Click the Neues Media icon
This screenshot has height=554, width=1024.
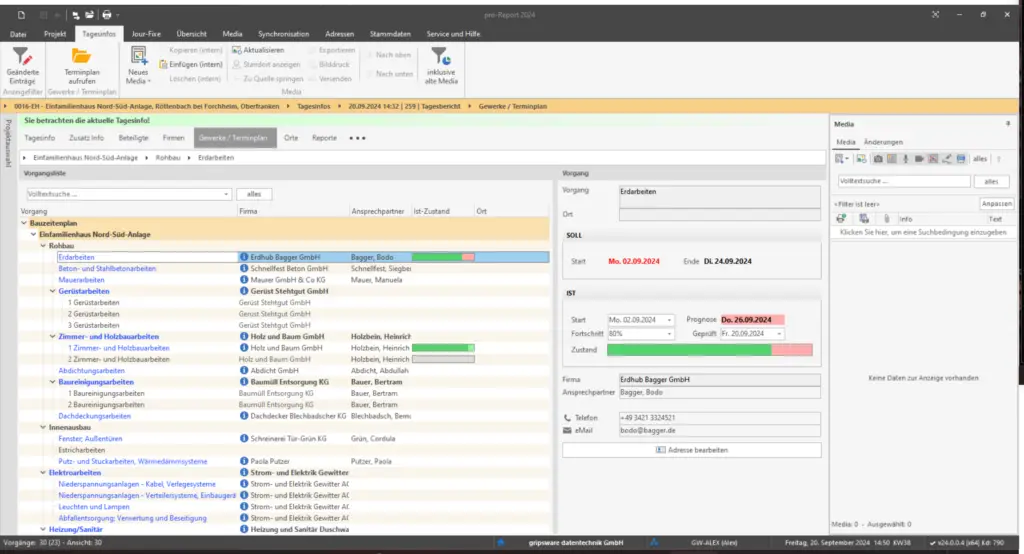[138, 55]
